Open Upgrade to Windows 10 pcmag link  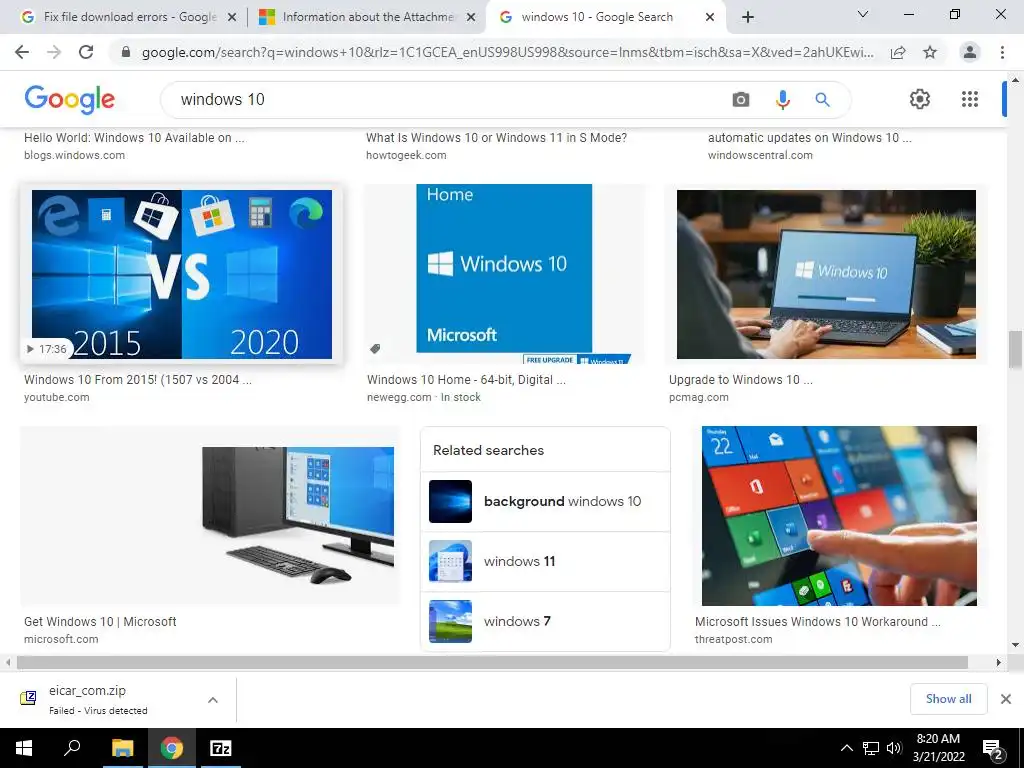coord(741,379)
